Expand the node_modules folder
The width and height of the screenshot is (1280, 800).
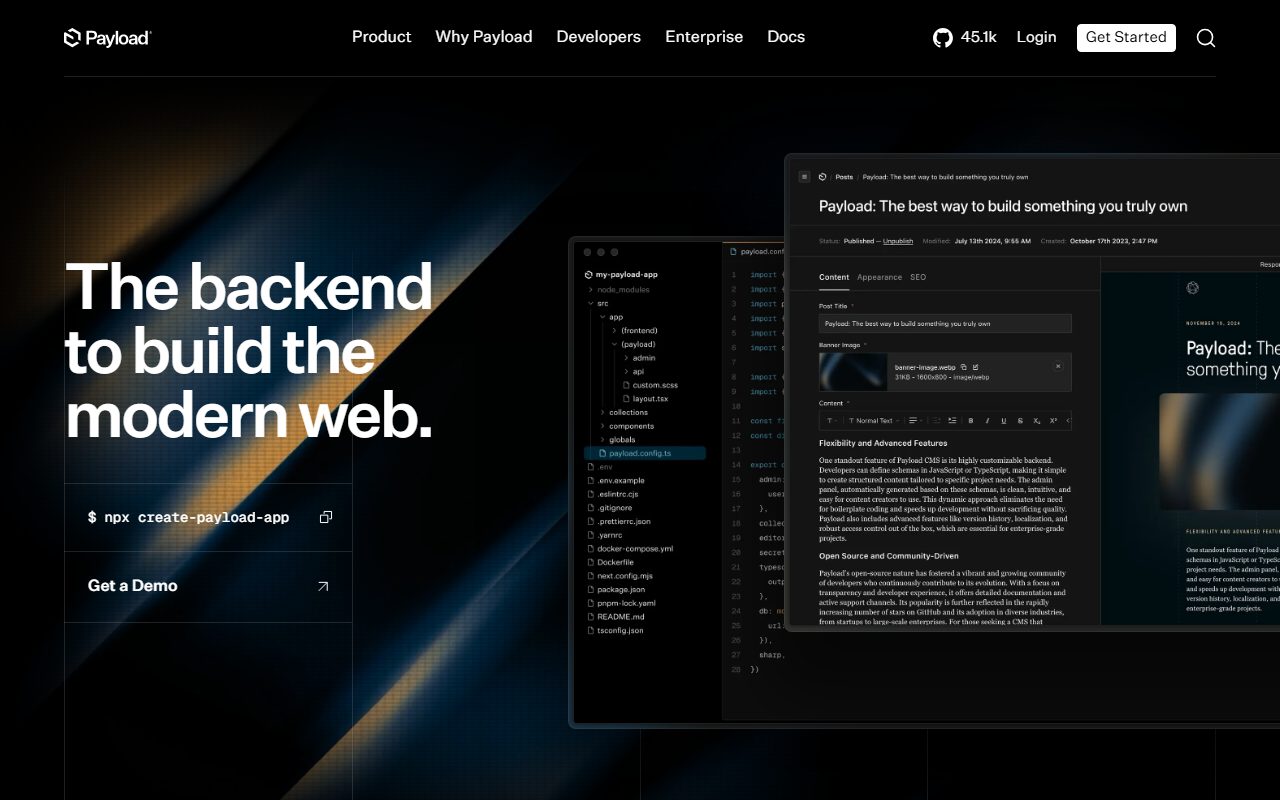coord(618,290)
